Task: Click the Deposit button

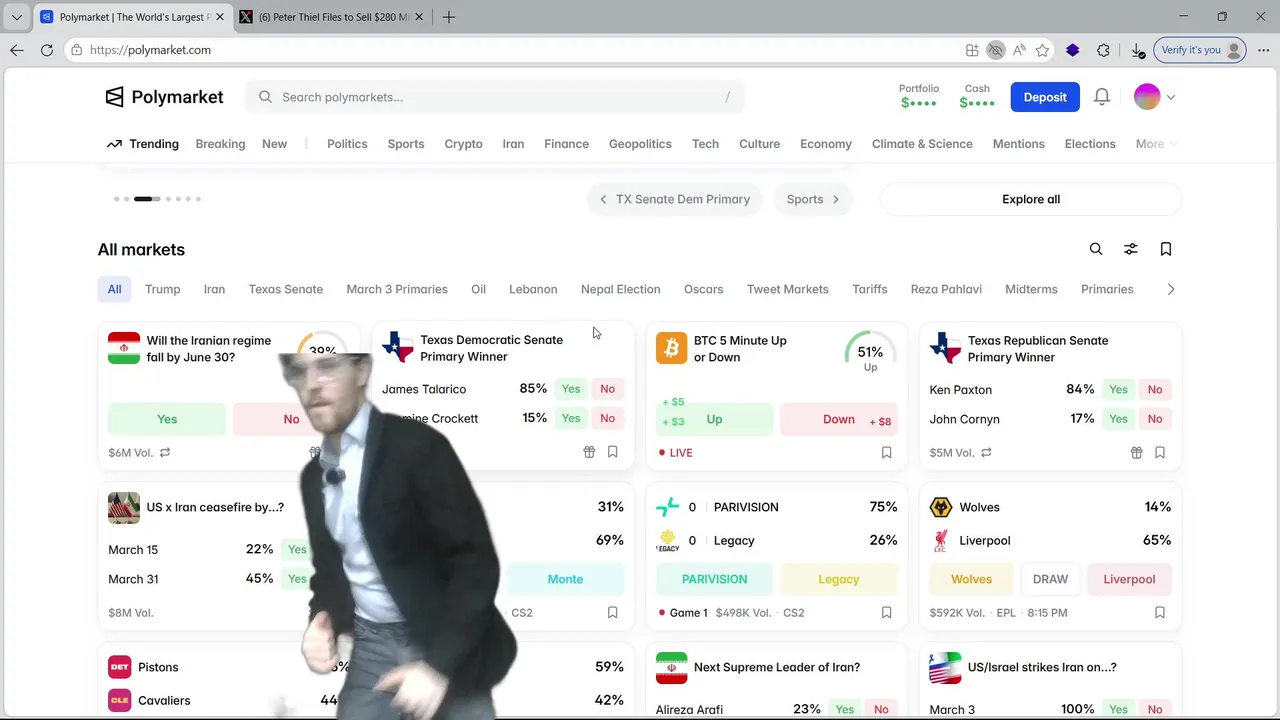Action: [1045, 97]
